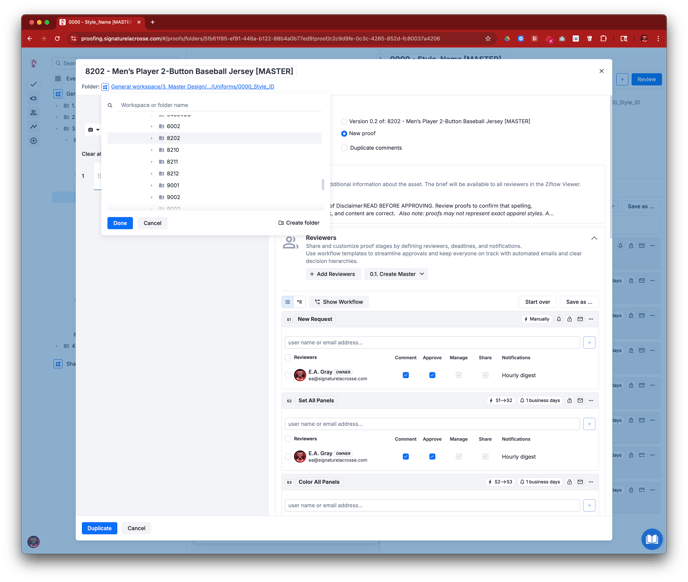Click the plus button beside the New Request email field
This screenshot has width=688, height=582.
click(x=589, y=342)
